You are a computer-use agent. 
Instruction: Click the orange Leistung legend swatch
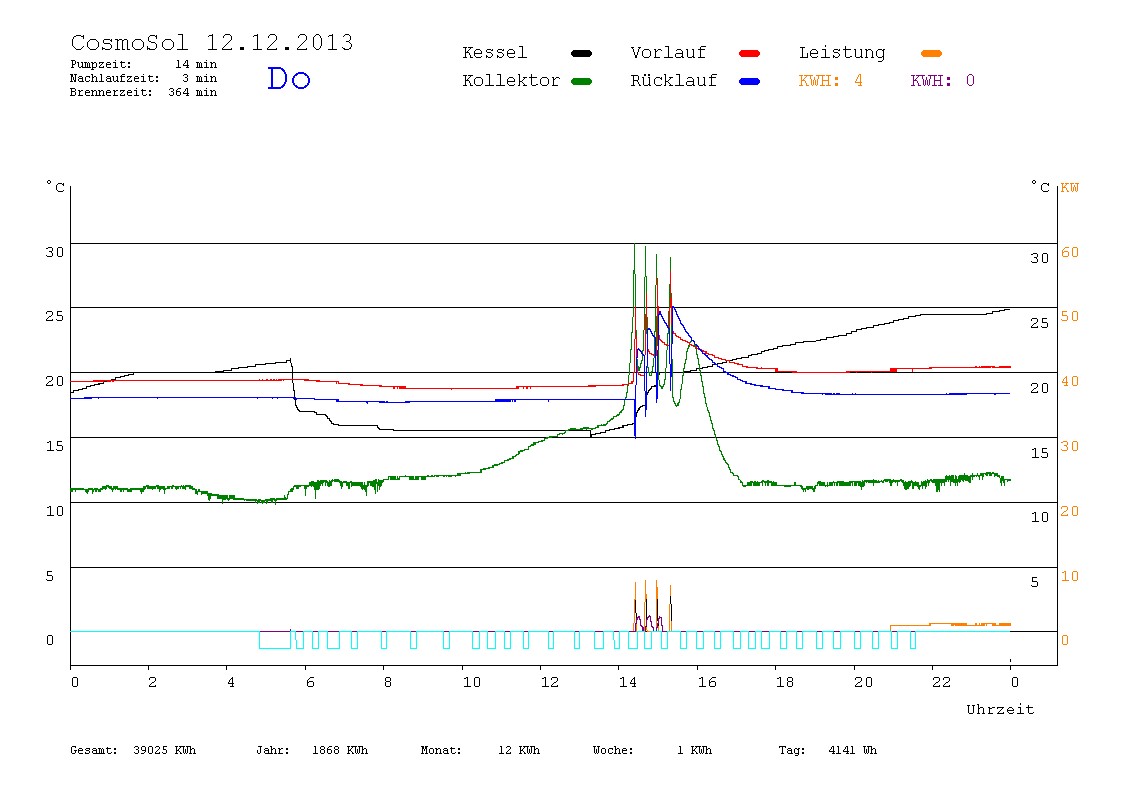point(931,53)
